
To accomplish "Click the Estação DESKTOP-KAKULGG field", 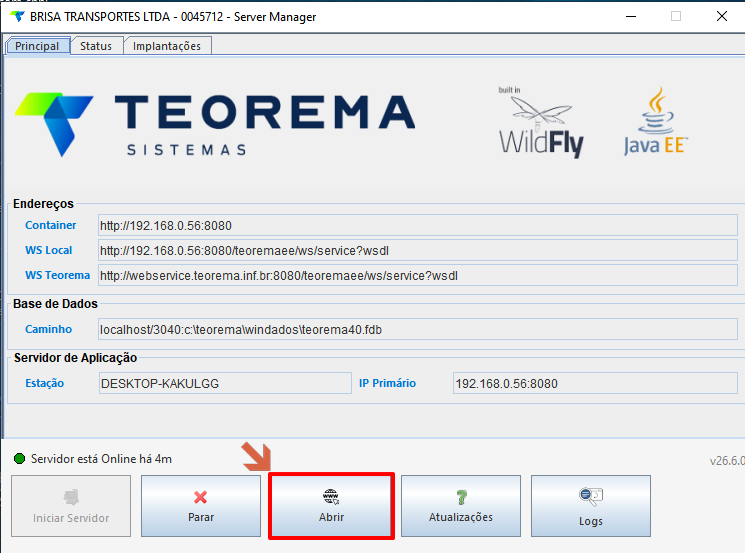I will tap(225, 383).
